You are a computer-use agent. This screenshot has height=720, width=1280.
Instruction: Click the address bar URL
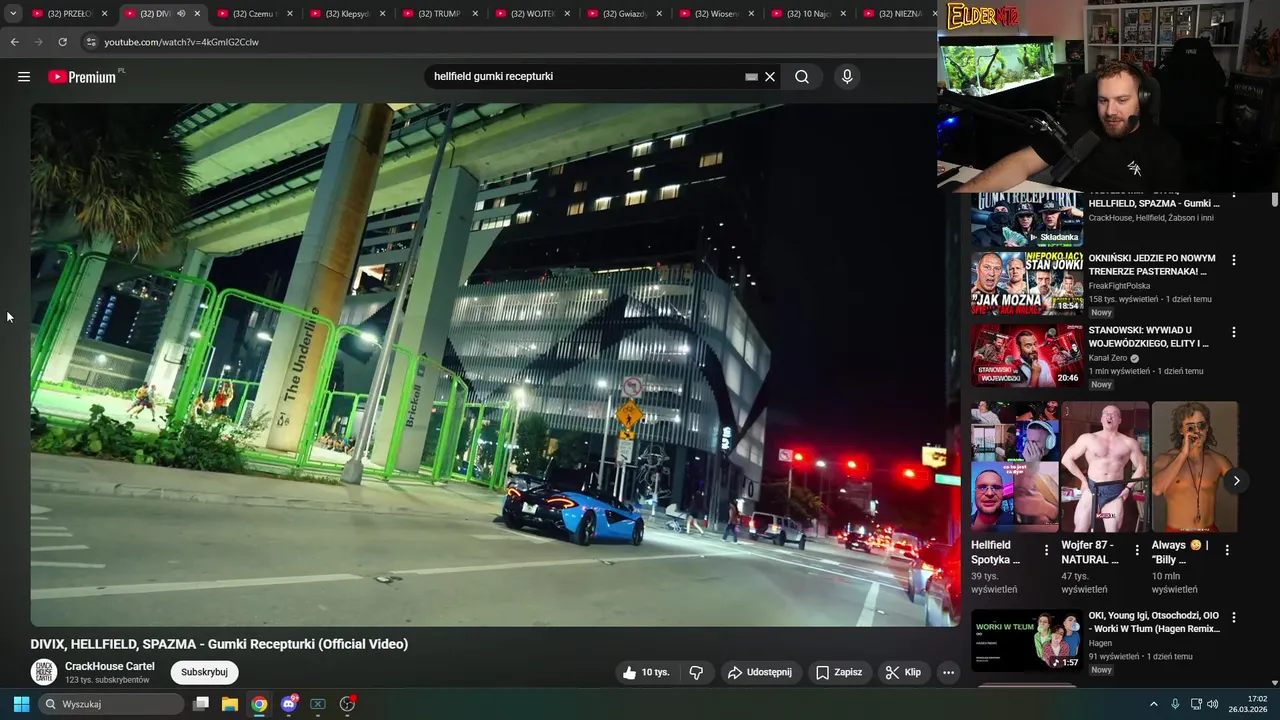click(181, 42)
